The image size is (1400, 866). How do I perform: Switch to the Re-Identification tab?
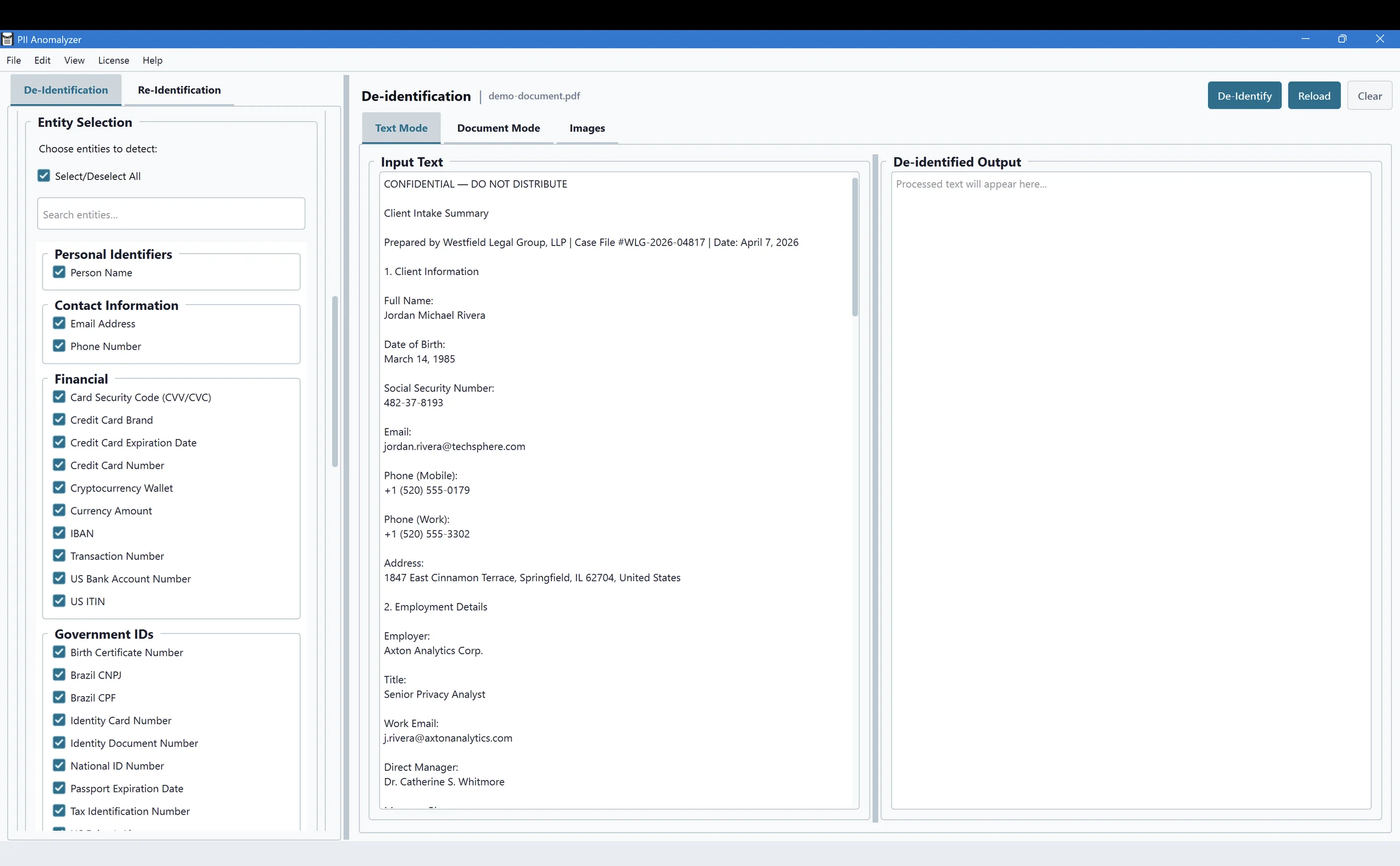click(x=179, y=90)
